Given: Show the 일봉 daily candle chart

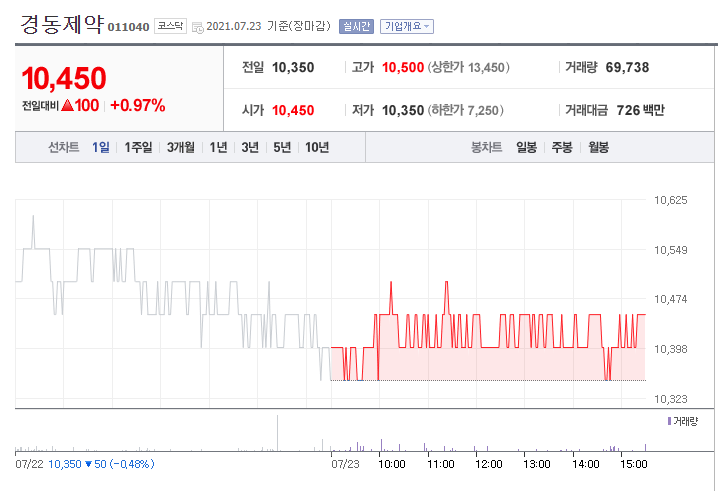Looking at the screenshot, I should tap(526, 147).
